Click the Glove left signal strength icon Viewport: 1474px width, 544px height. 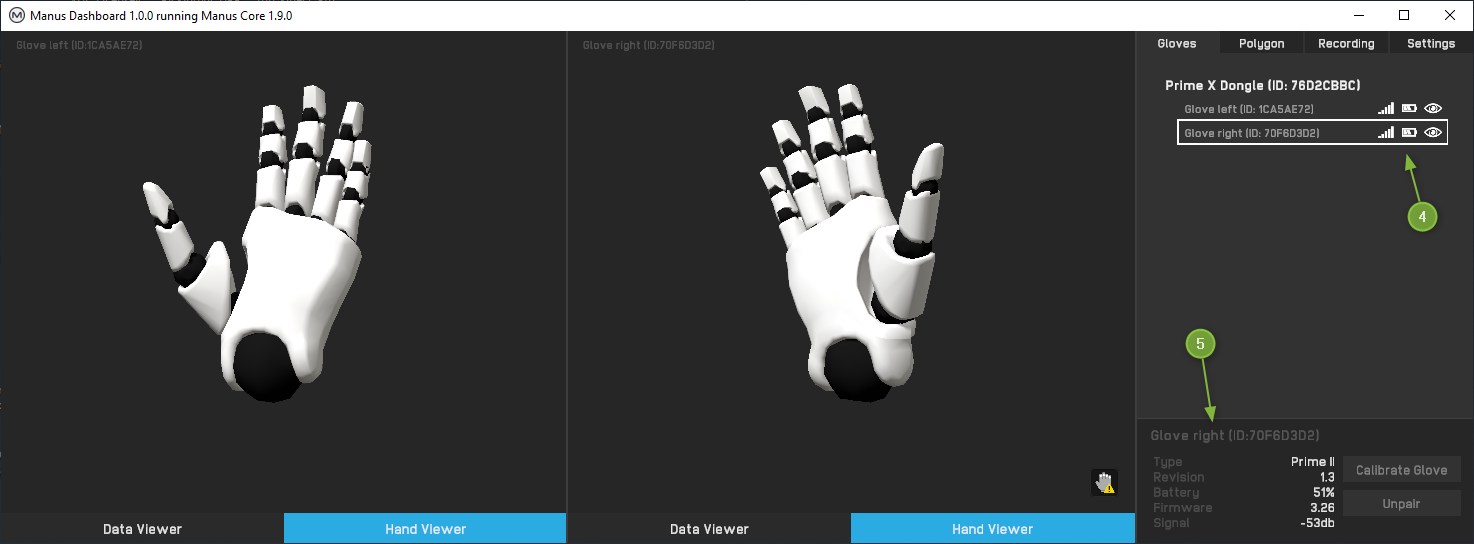click(x=1386, y=109)
